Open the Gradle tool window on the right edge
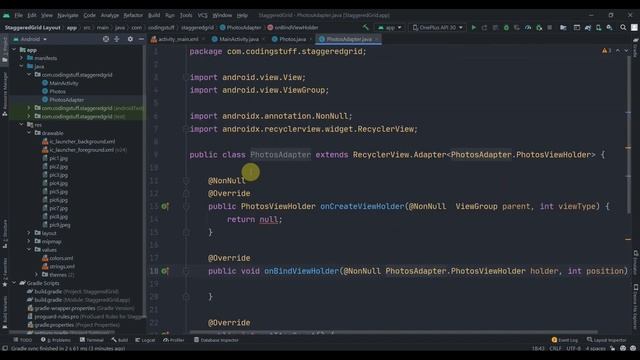The height and width of the screenshot is (360, 640). [636, 48]
